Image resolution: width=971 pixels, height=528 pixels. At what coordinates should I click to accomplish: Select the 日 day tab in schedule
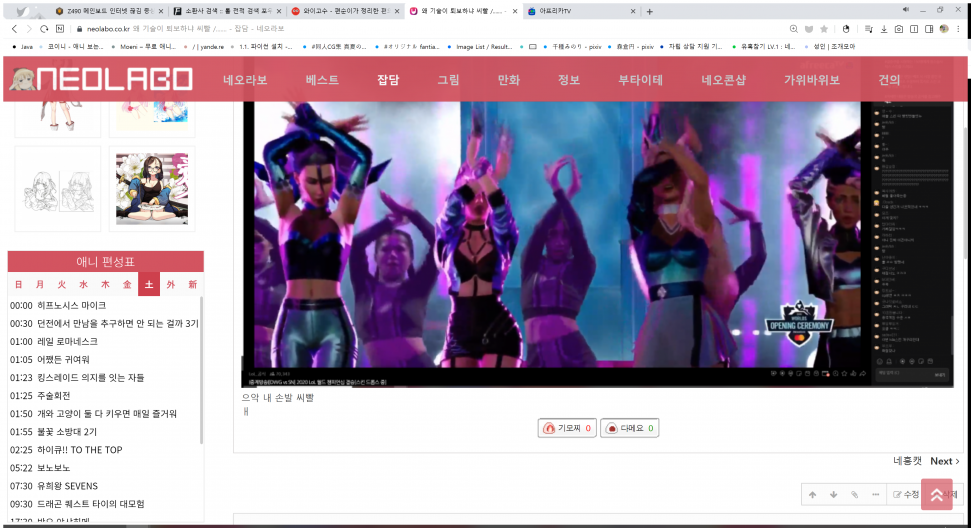click(x=19, y=284)
